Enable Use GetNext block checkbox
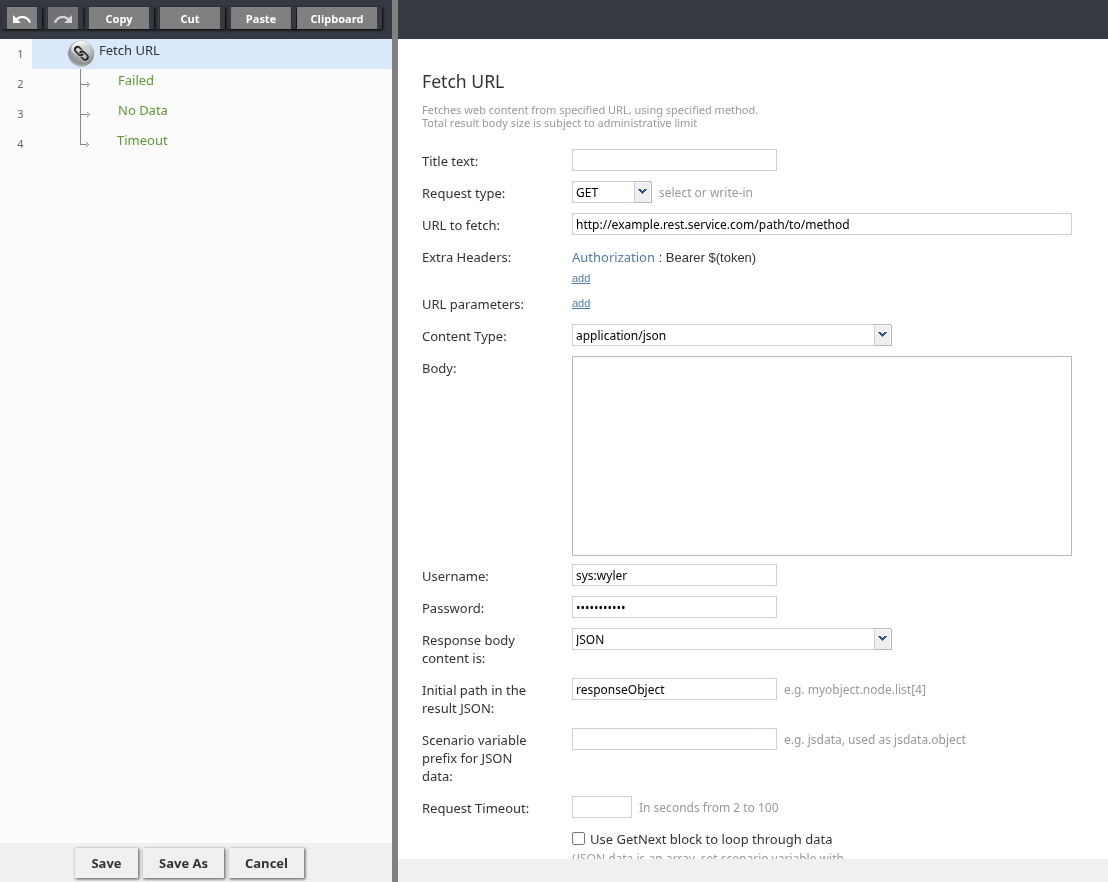Screen dimensions: 1108x882 tap(578, 839)
